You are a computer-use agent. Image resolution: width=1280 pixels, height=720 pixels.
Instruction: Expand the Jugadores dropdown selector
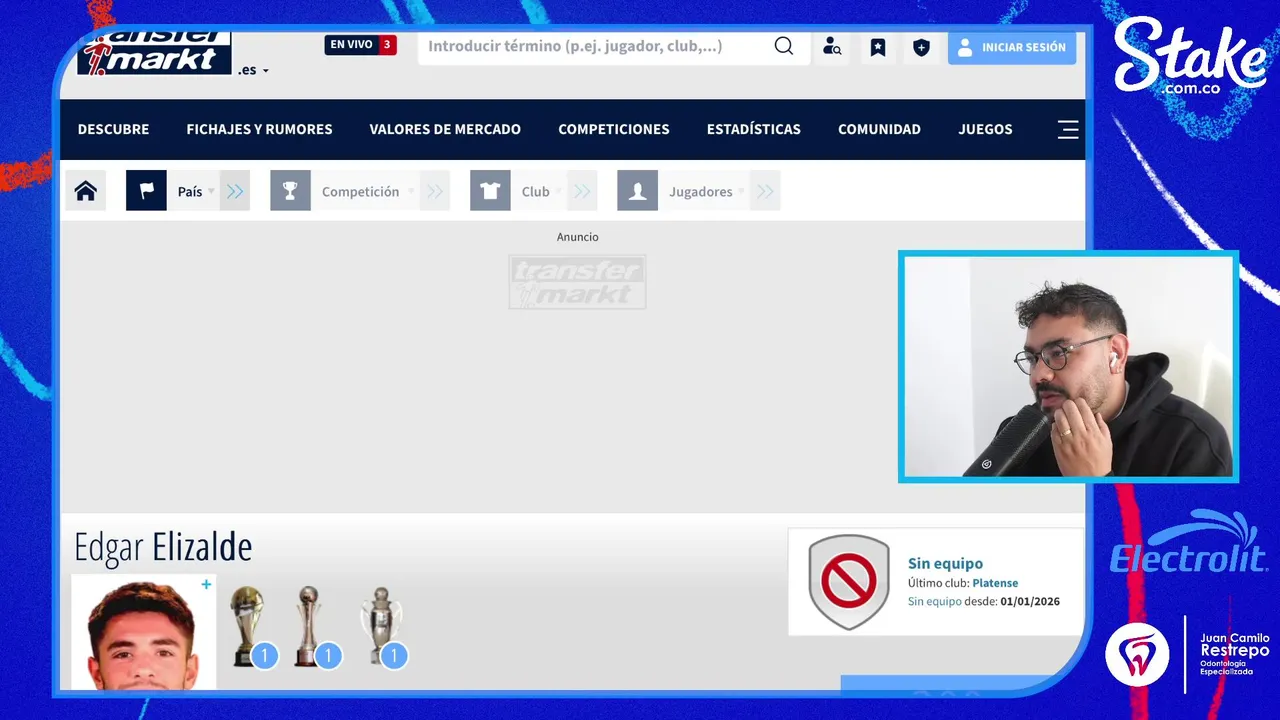[705, 191]
